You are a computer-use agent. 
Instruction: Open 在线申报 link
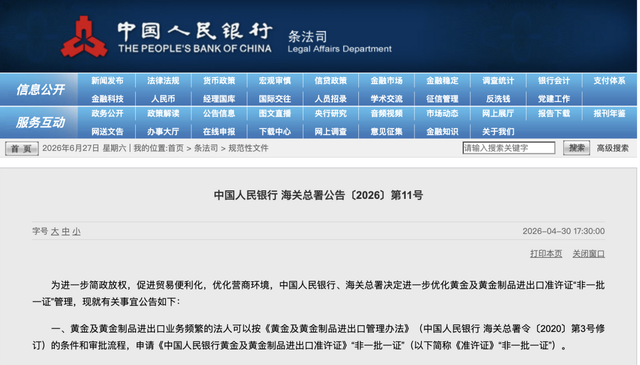pyautogui.click(x=219, y=131)
